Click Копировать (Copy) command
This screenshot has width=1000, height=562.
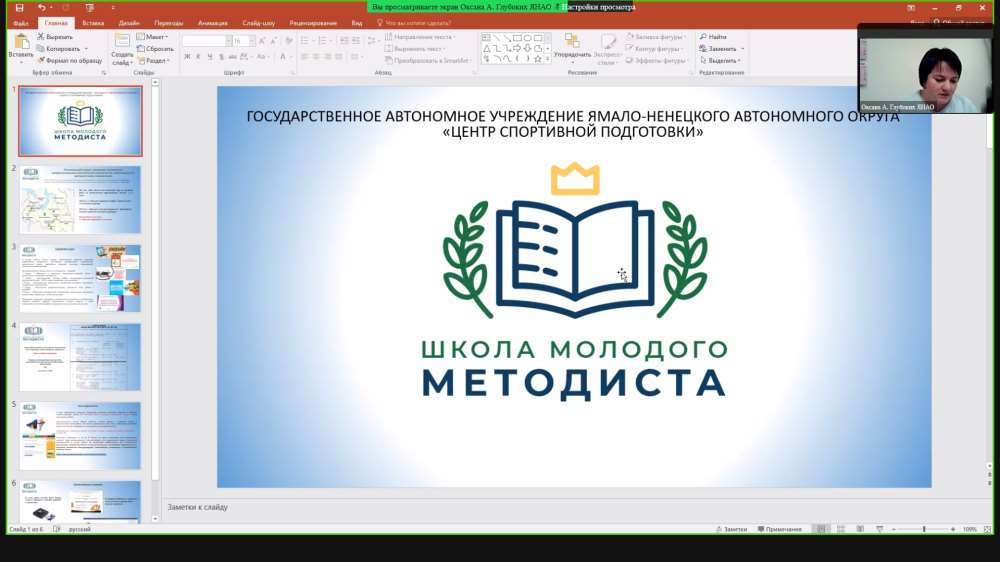pos(59,48)
